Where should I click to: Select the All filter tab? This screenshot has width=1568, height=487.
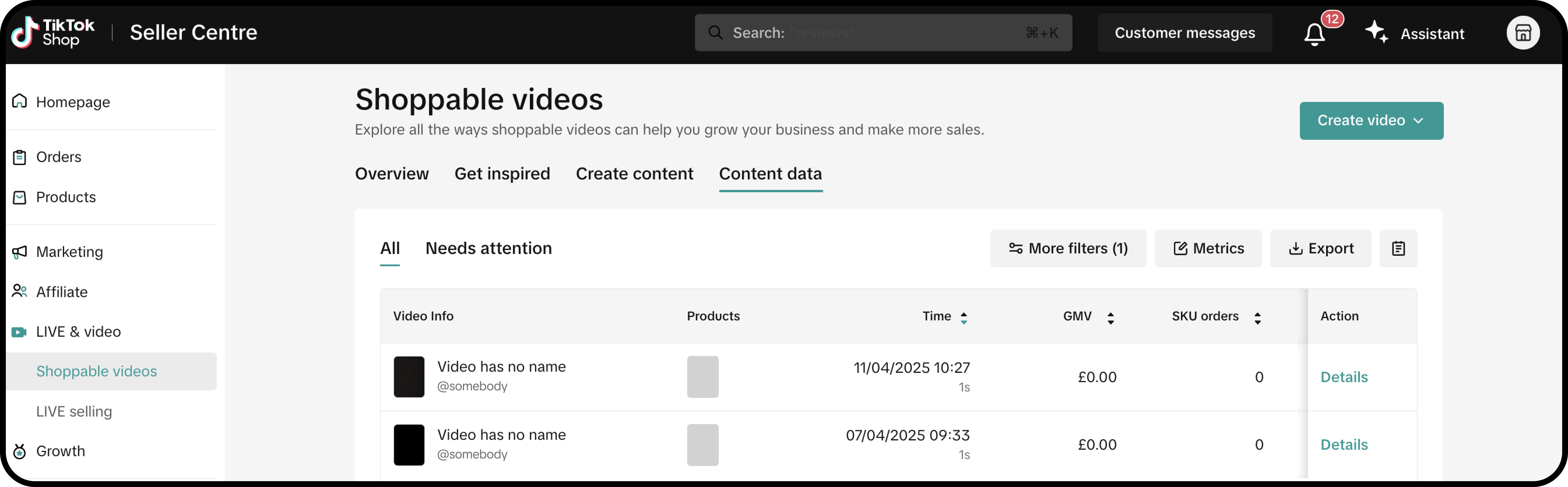pyautogui.click(x=390, y=248)
